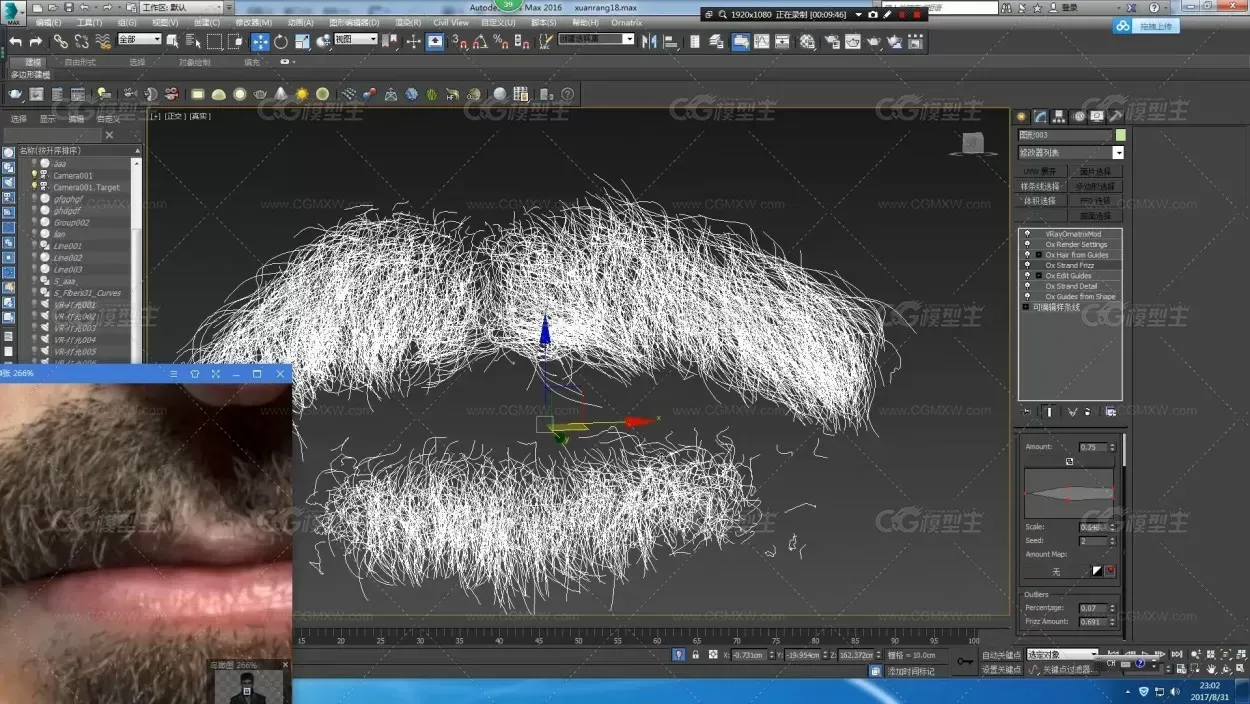Open the Rendering (R) menu
Viewport: 1250px width, 704px height.
pos(407,22)
